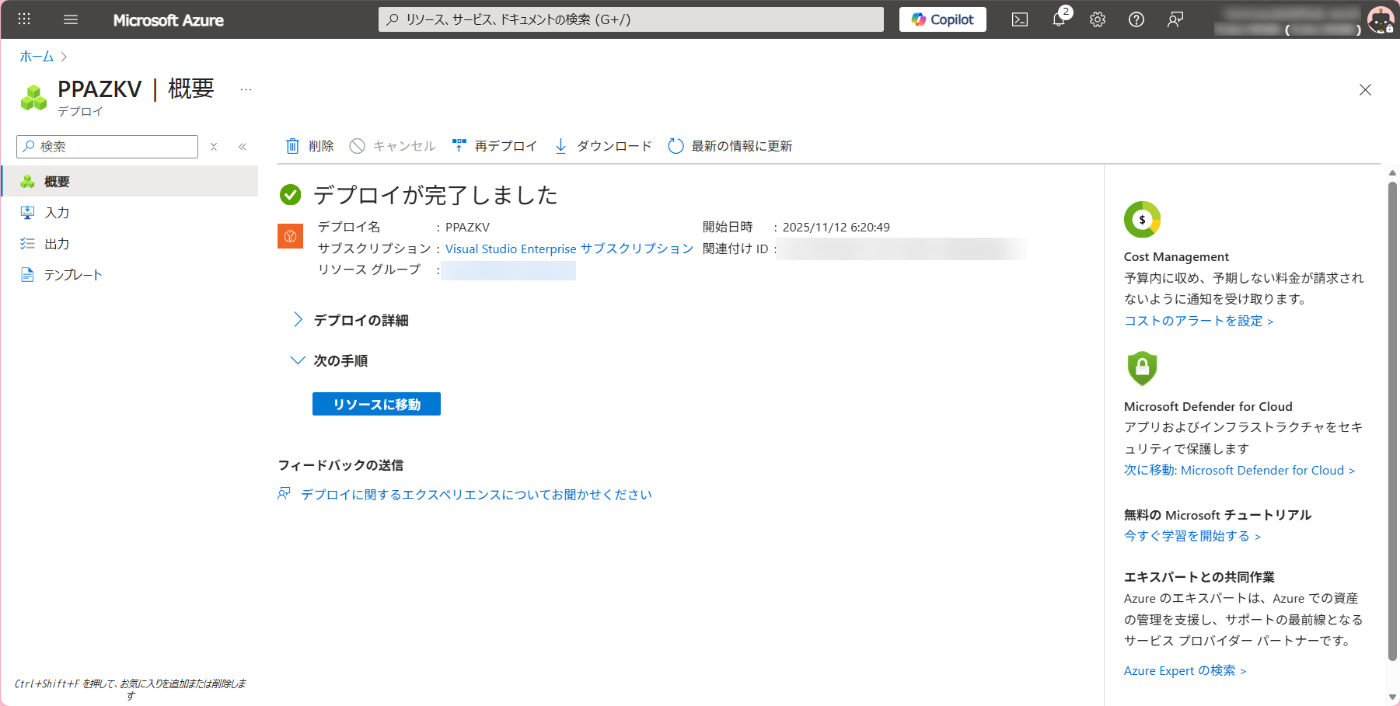The image size is (1400, 706).
Task: Expand デプロイの詳細 section
Action: click(x=350, y=320)
